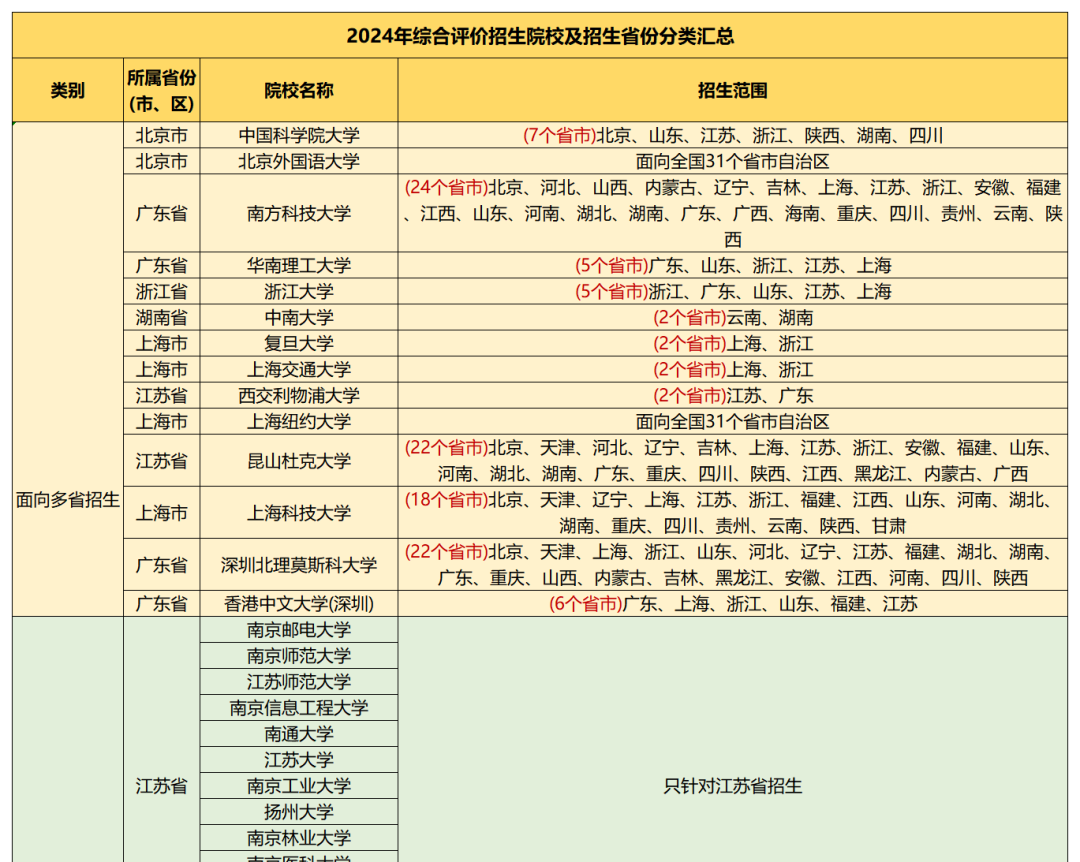Click the 江苏、广东 range cell
Screen dimensions: 1080x862
[x=733, y=396]
